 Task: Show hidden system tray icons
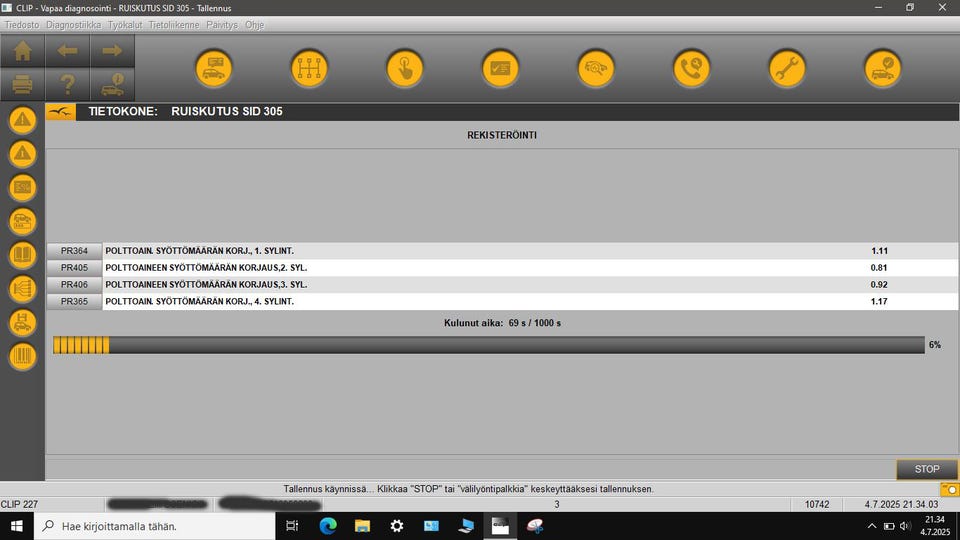pyautogui.click(x=872, y=526)
